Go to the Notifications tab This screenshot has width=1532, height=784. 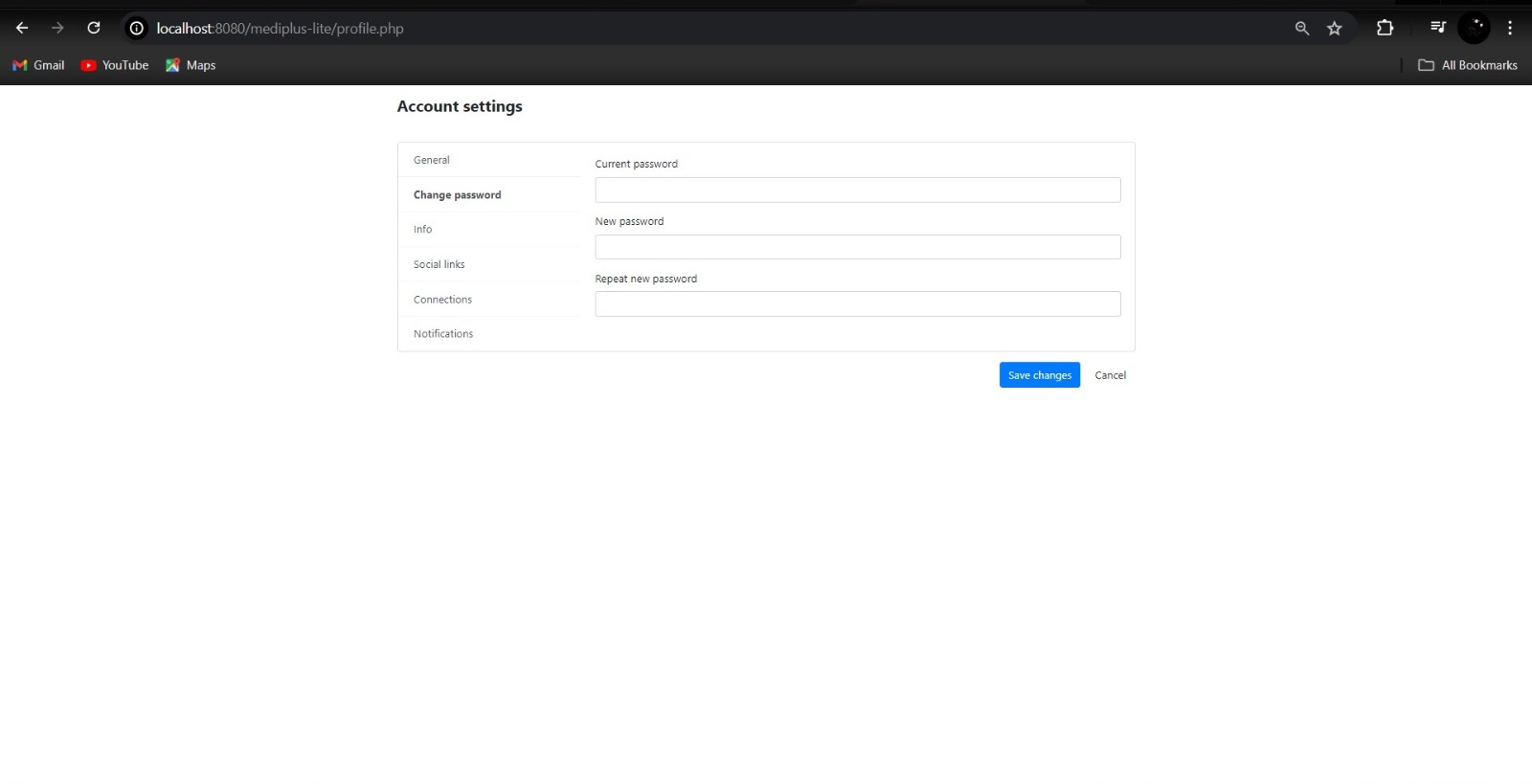pos(489,334)
